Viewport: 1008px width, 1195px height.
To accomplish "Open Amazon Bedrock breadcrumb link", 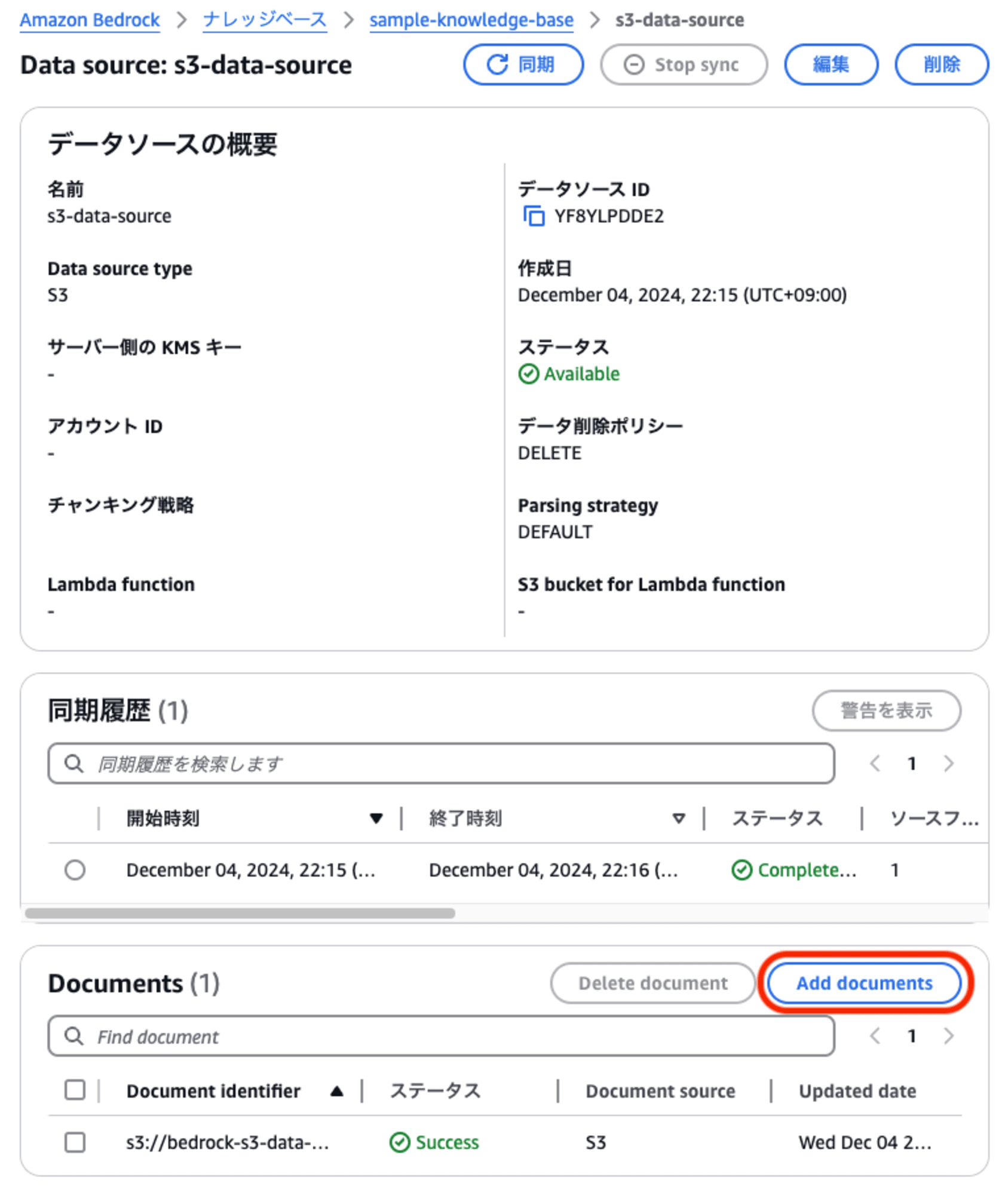I will click(90, 20).
